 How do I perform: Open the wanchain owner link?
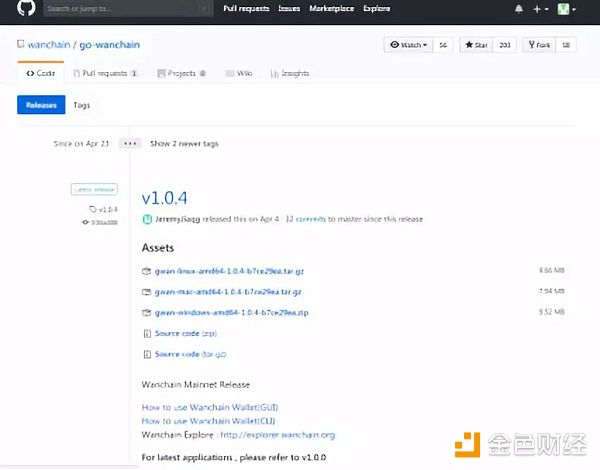point(49,45)
